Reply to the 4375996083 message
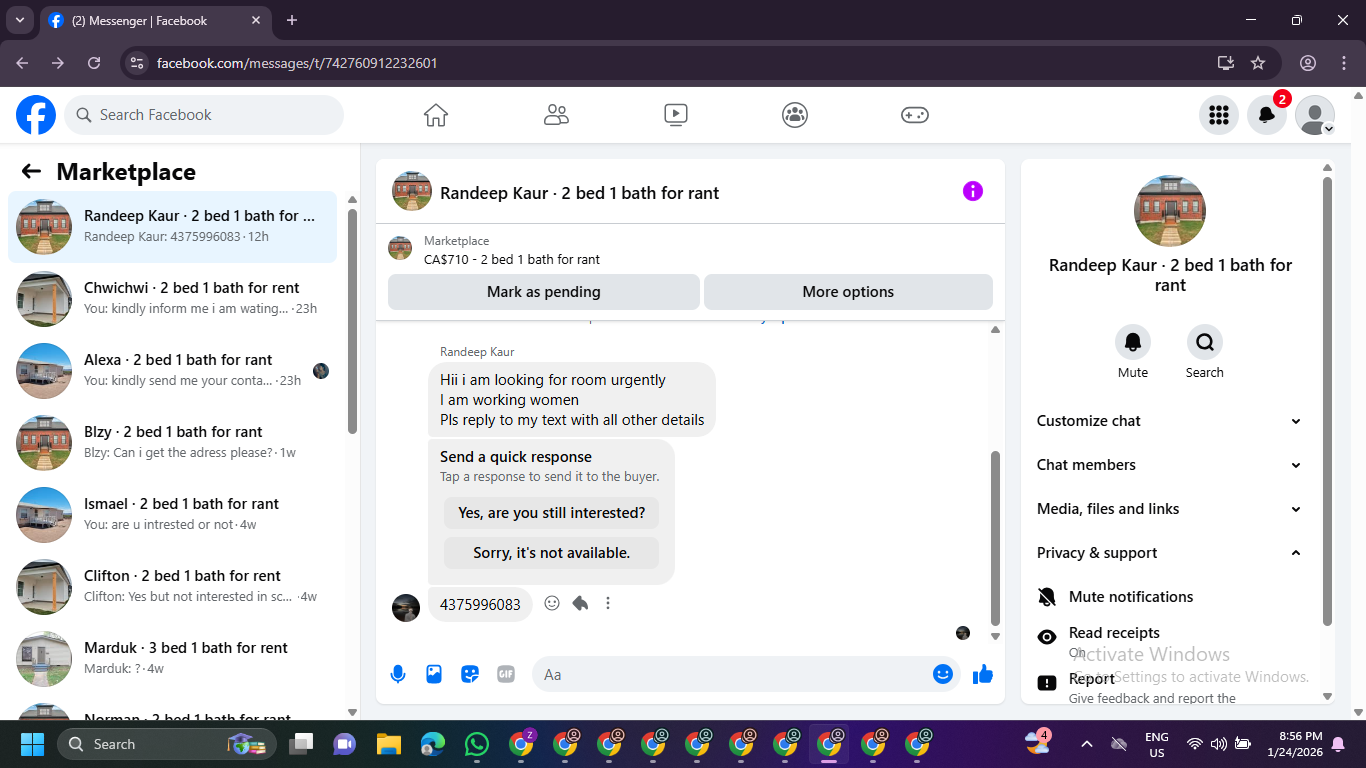Image resolution: width=1366 pixels, height=768 pixels. pyautogui.click(x=580, y=603)
